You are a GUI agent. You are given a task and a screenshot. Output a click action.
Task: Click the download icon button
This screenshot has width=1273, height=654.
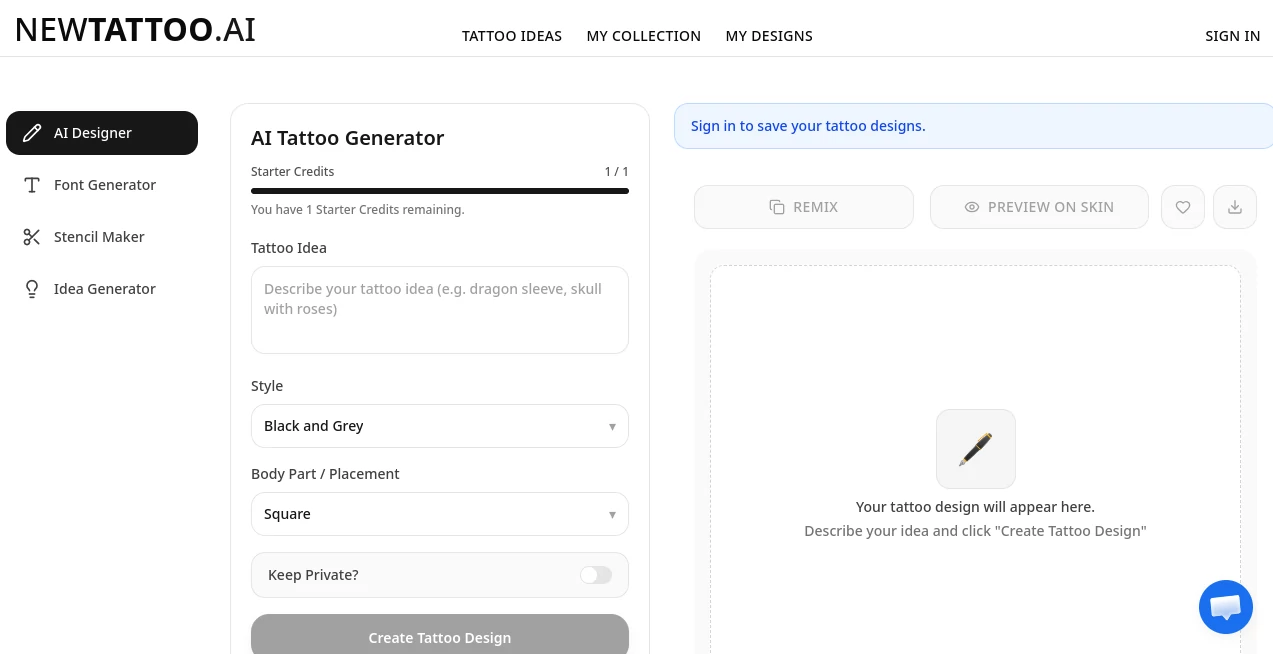[x=1235, y=207]
